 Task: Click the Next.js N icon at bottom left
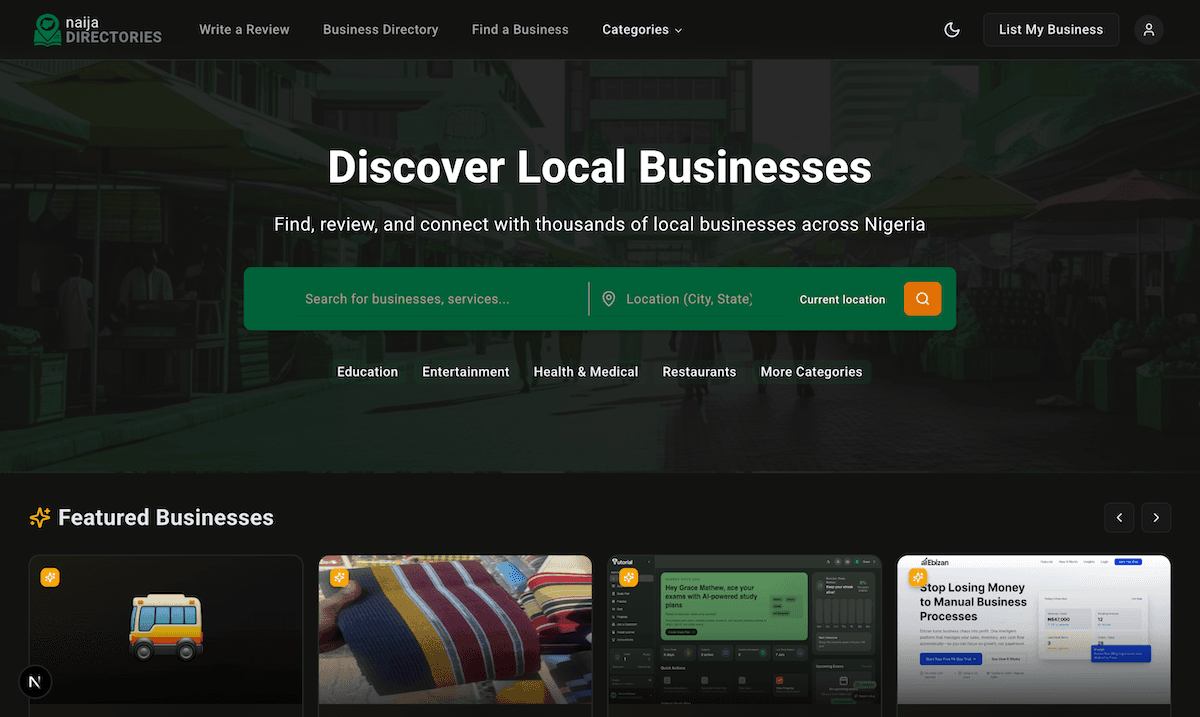pyautogui.click(x=35, y=681)
